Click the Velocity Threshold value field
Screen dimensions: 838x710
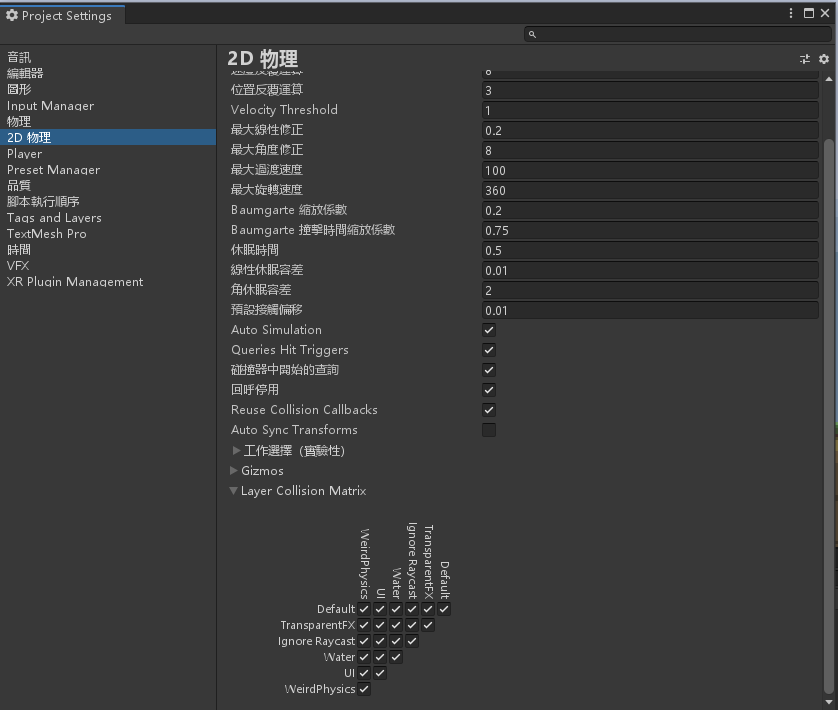[650, 110]
